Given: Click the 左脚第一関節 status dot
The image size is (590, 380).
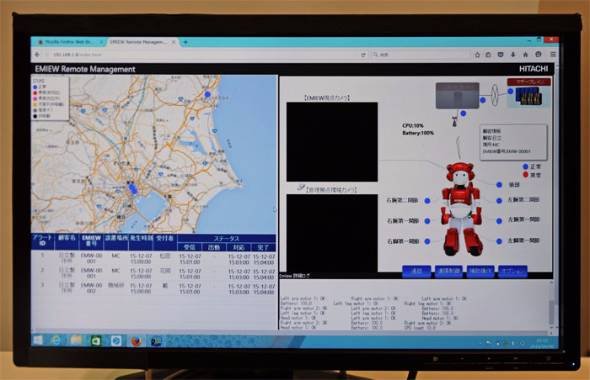Looking at the screenshot, I should pos(499,242).
